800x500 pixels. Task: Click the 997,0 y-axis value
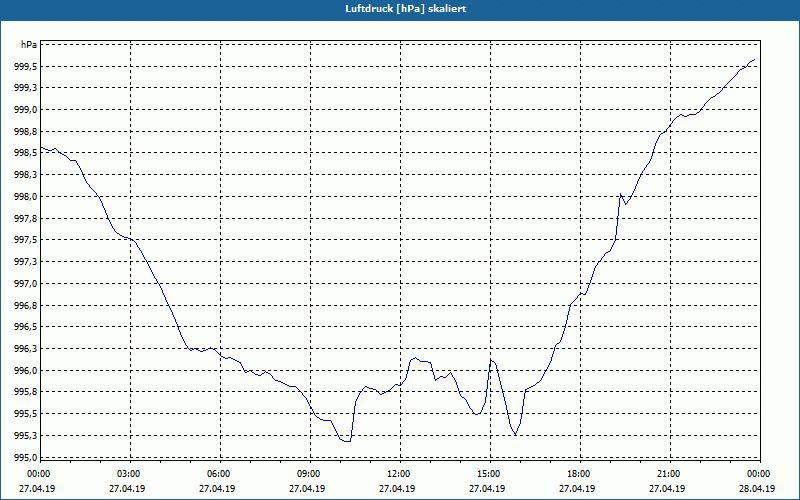coord(25,284)
